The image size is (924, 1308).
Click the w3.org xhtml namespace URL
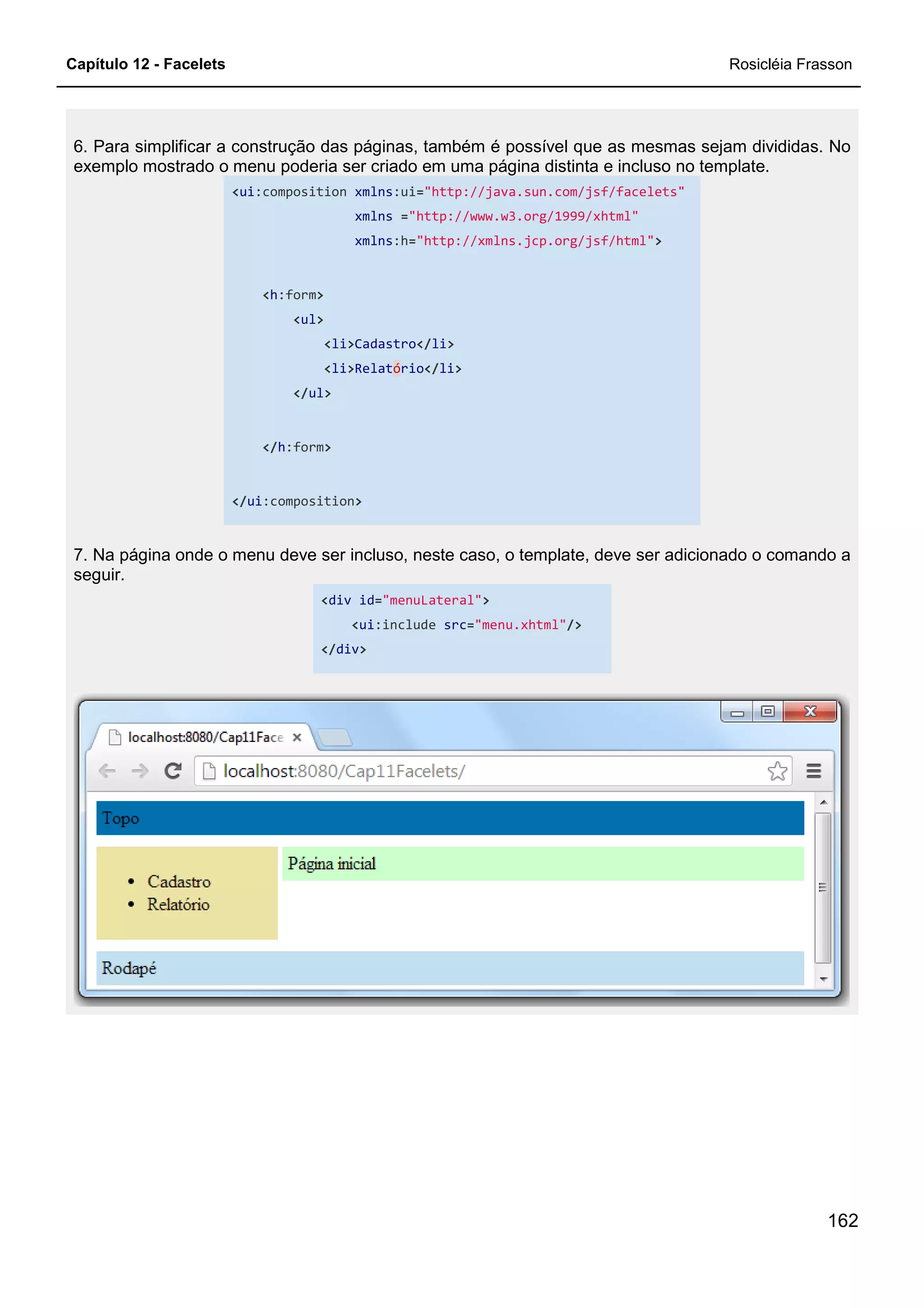point(523,217)
